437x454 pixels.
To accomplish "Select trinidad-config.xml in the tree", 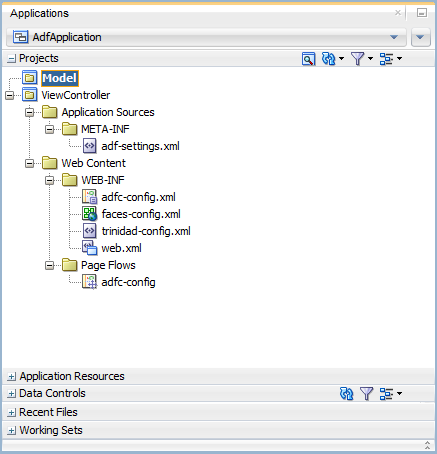I will pyautogui.click(x=146, y=231).
